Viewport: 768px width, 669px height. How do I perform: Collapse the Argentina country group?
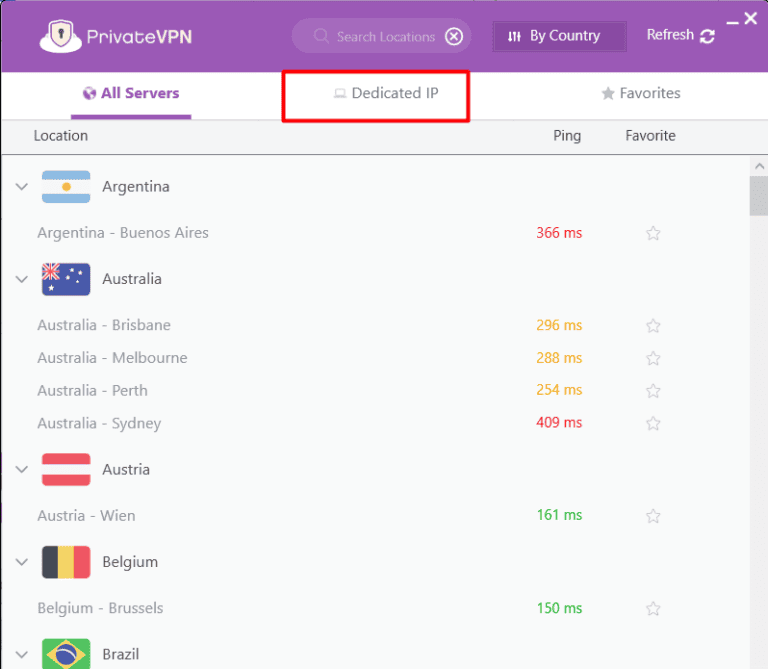tap(21, 187)
